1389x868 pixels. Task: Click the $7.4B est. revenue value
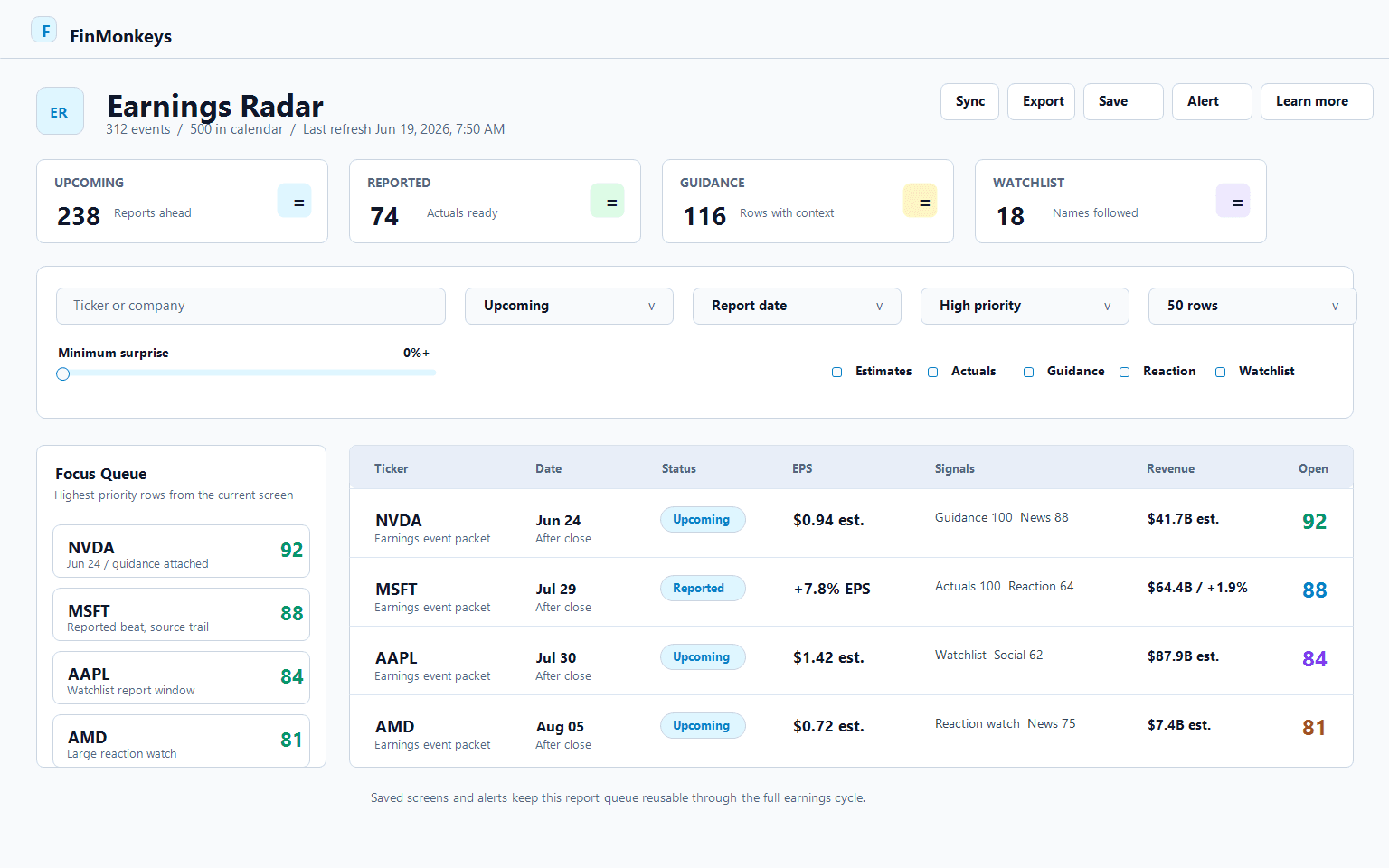(x=1179, y=725)
